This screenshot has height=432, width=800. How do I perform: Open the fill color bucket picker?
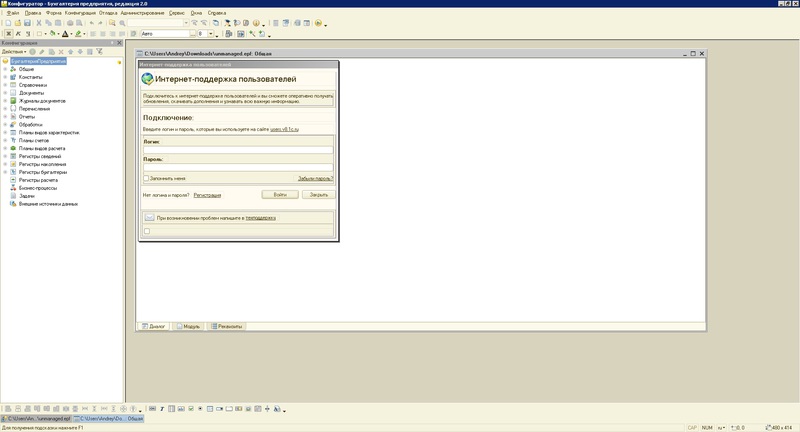coord(52,34)
